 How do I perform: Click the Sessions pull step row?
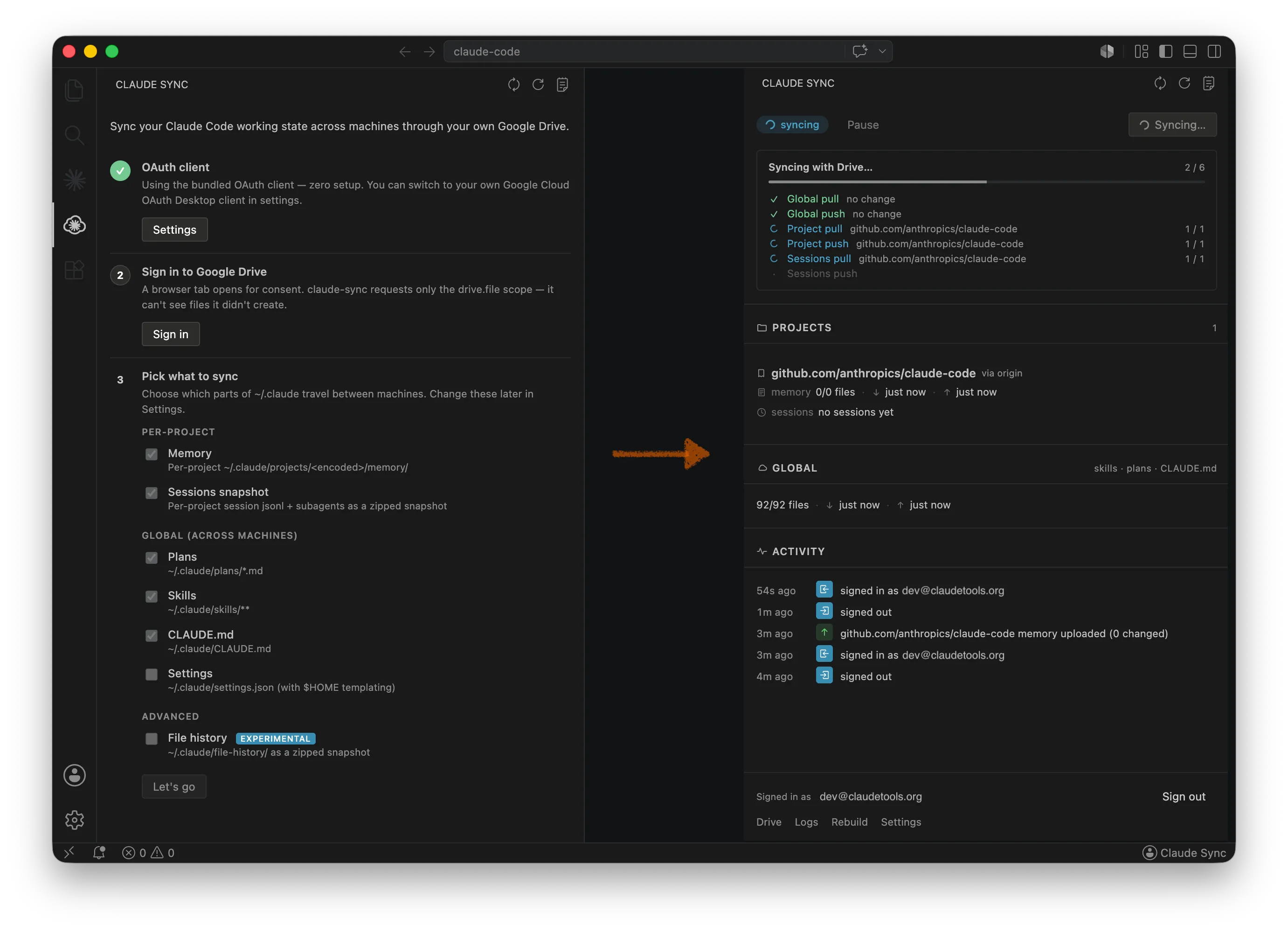[x=986, y=258]
